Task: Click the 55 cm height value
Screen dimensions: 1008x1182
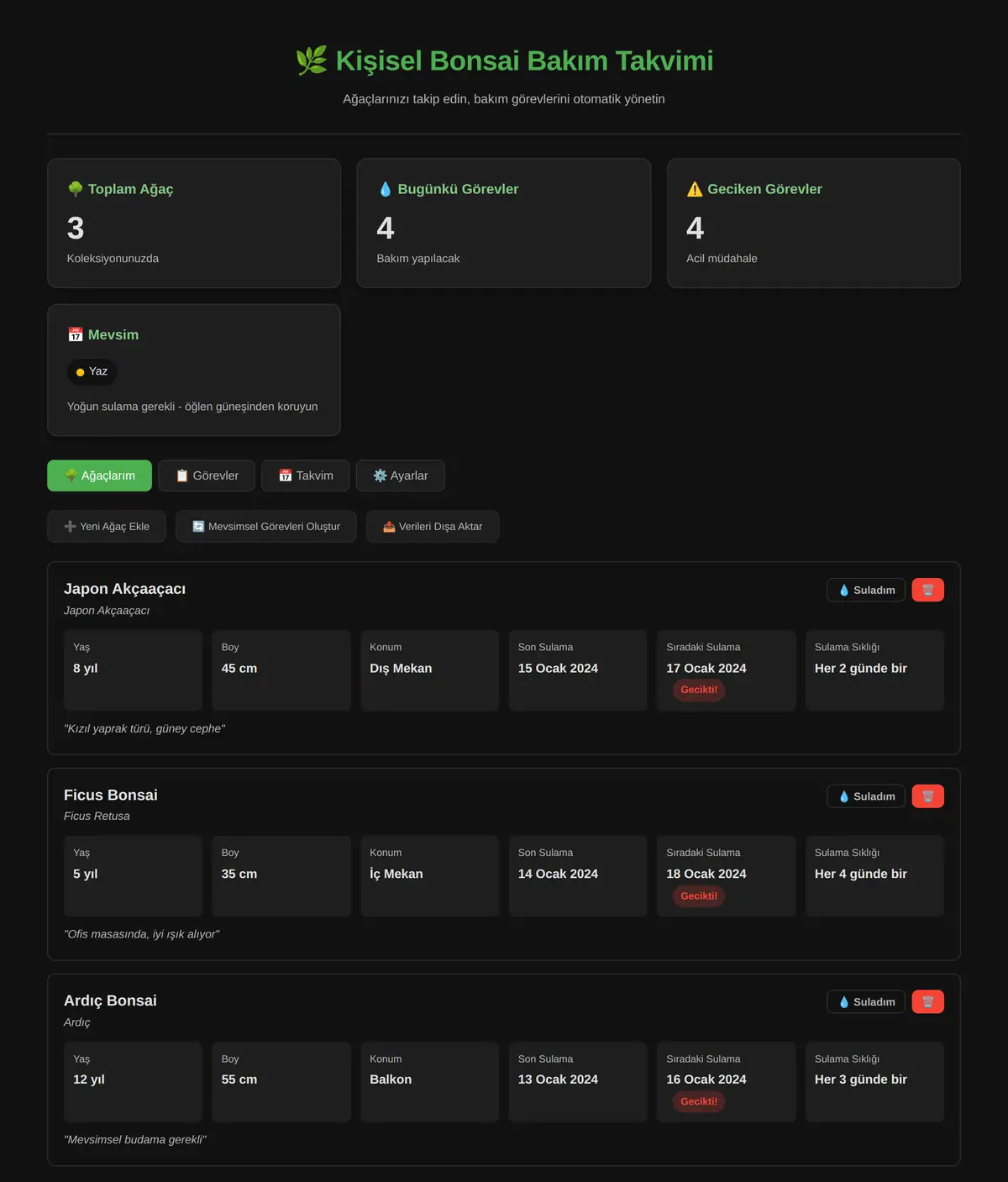Action: pos(239,1080)
